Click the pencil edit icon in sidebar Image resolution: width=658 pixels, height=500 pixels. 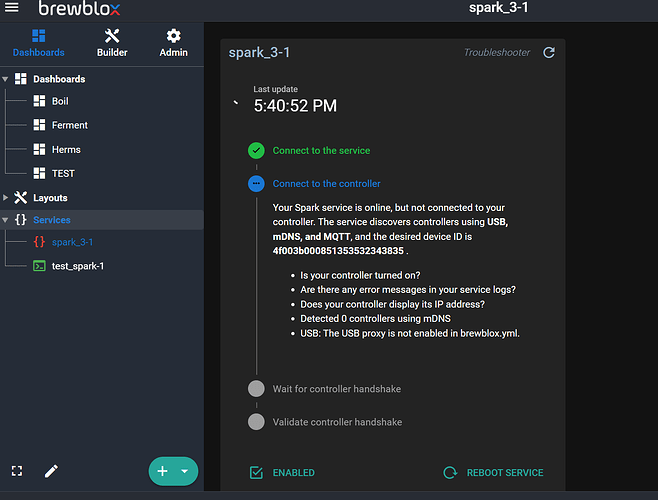tap(51, 471)
